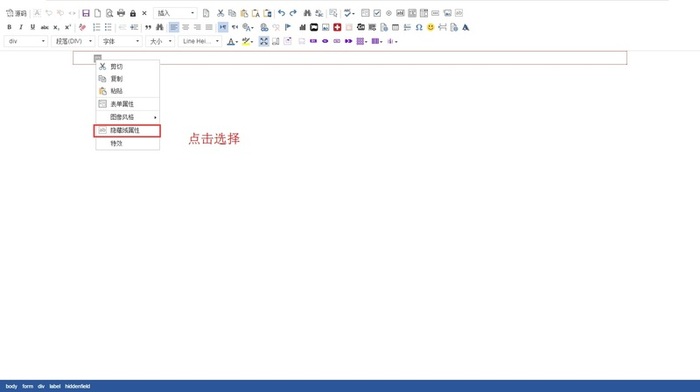Viewport: 700px width, 392px height.
Task: Open the spell check dropdown icon
Action: [x=349, y=13]
